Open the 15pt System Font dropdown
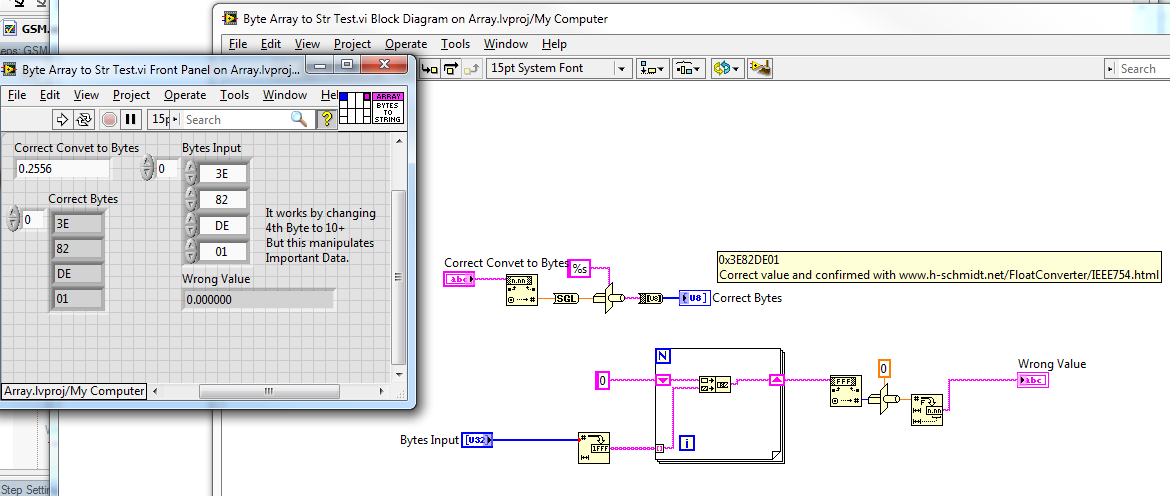Viewport: 1170px width, 496px height. coord(559,68)
